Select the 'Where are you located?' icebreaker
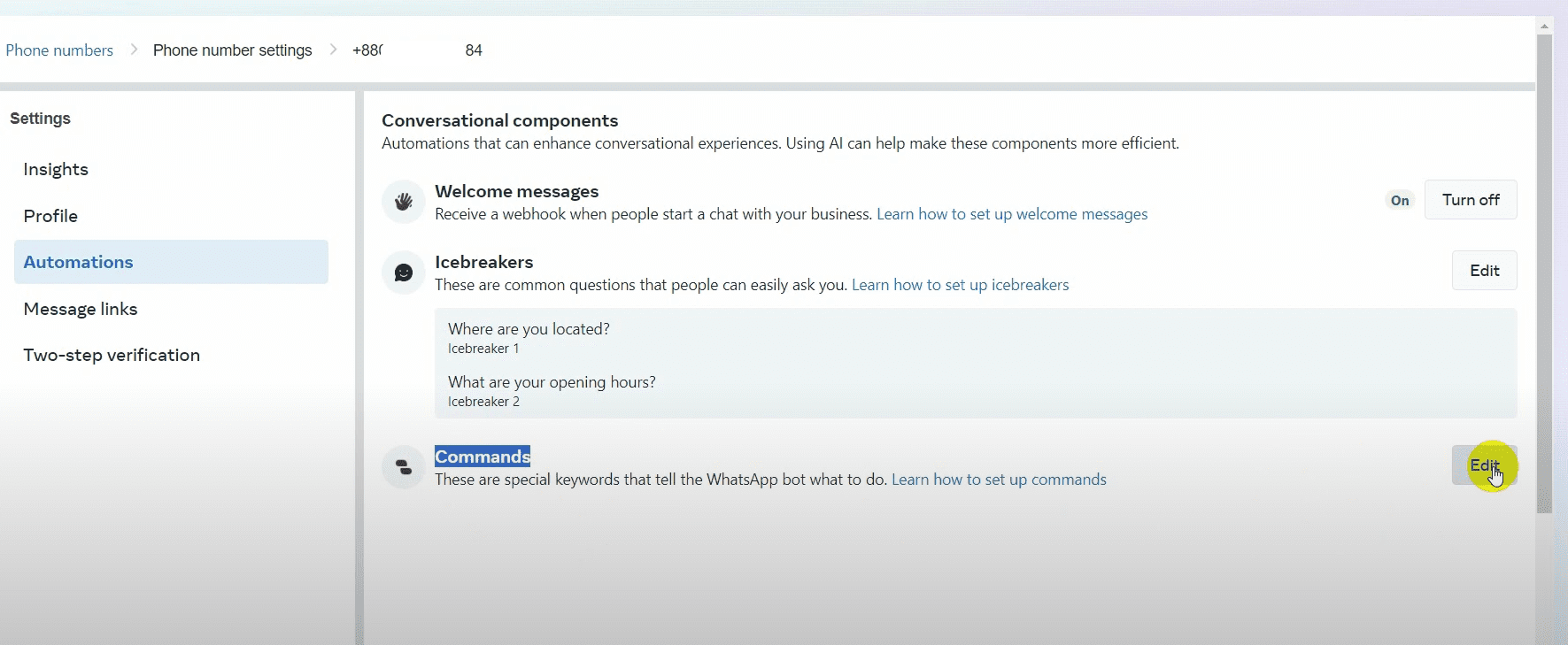 (529, 329)
